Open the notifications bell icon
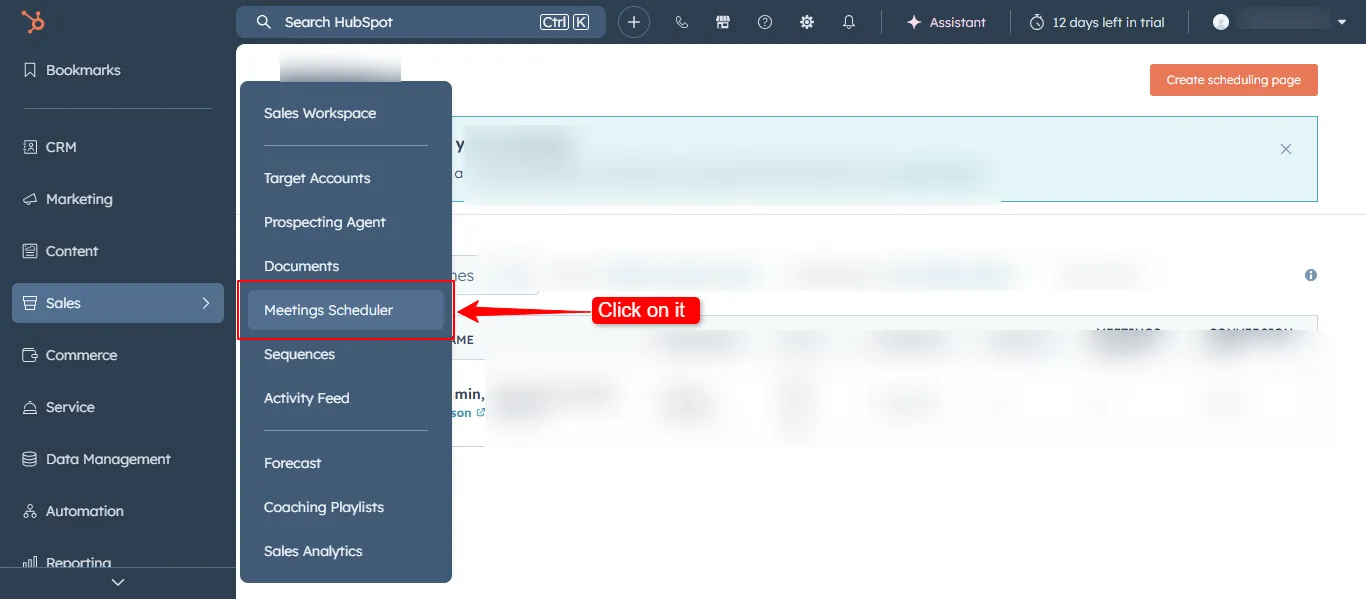1366x599 pixels. point(849,22)
